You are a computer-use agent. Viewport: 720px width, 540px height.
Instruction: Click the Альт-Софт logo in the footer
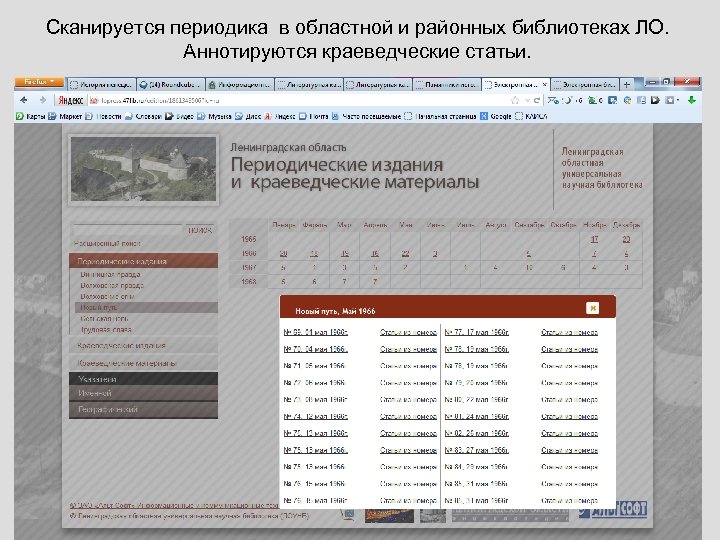[x=613, y=510]
